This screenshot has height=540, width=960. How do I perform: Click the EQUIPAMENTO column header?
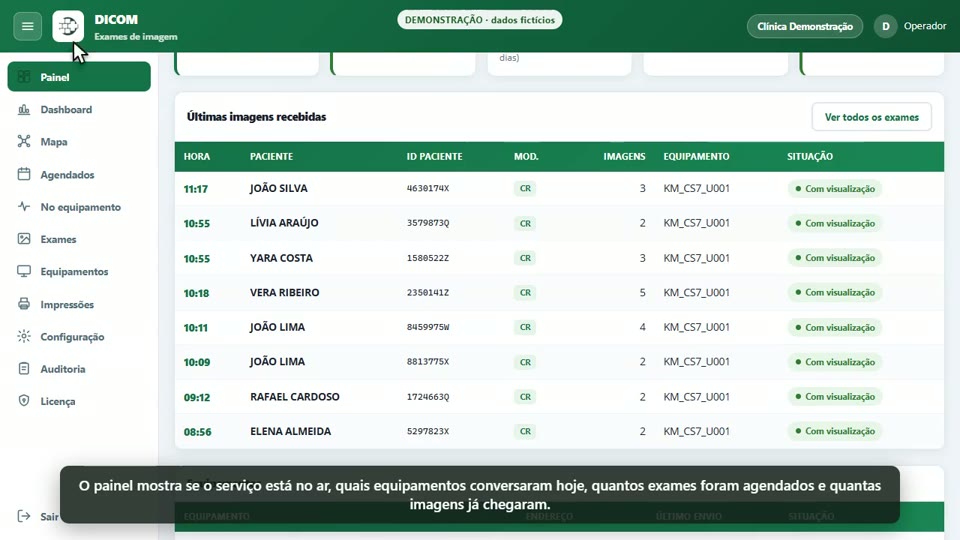pyautogui.click(x=696, y=157)
